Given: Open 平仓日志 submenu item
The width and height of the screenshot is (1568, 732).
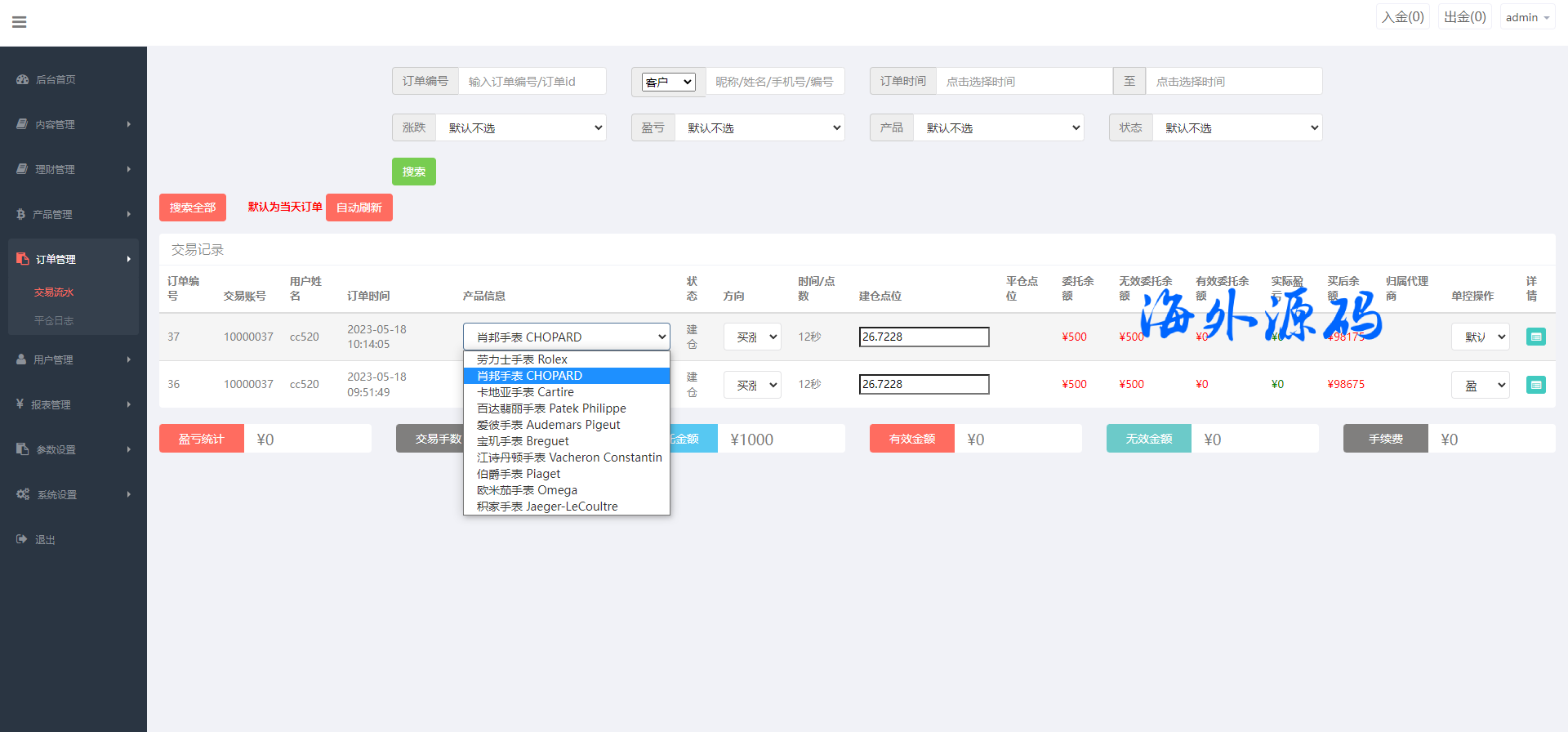Looking at the screenshot, I should click(54, 320).
